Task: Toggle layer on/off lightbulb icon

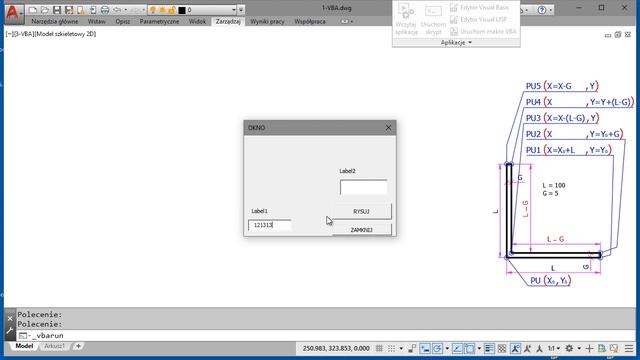Action: [153, 10]
